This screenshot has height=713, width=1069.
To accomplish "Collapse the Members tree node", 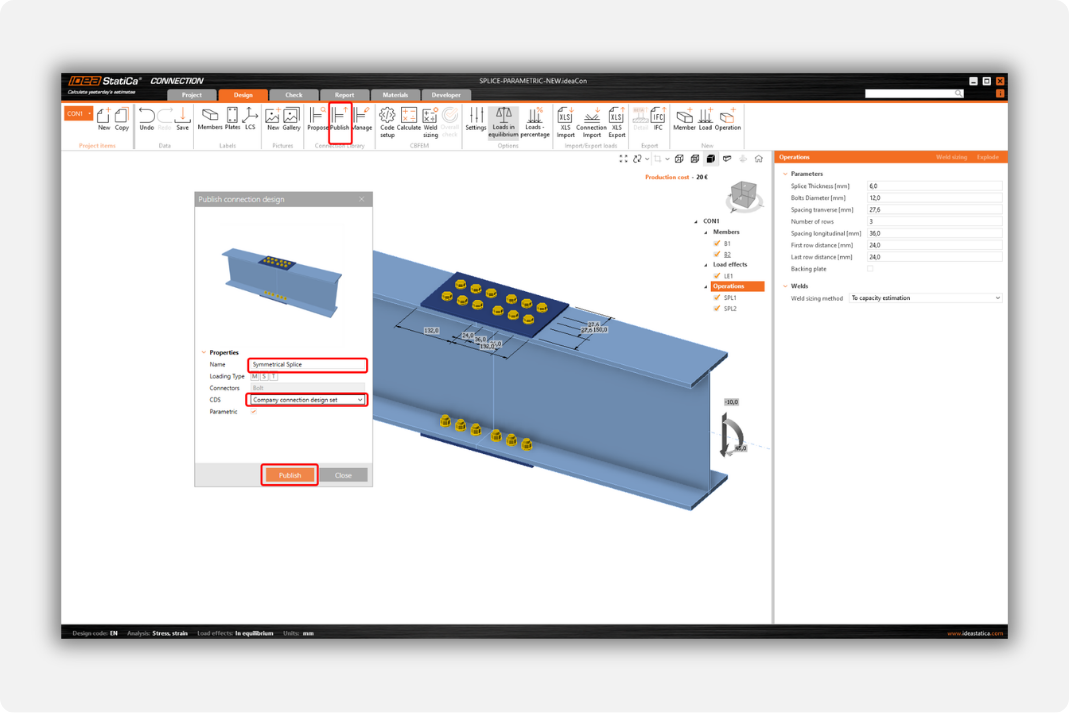I will (706, 232).
